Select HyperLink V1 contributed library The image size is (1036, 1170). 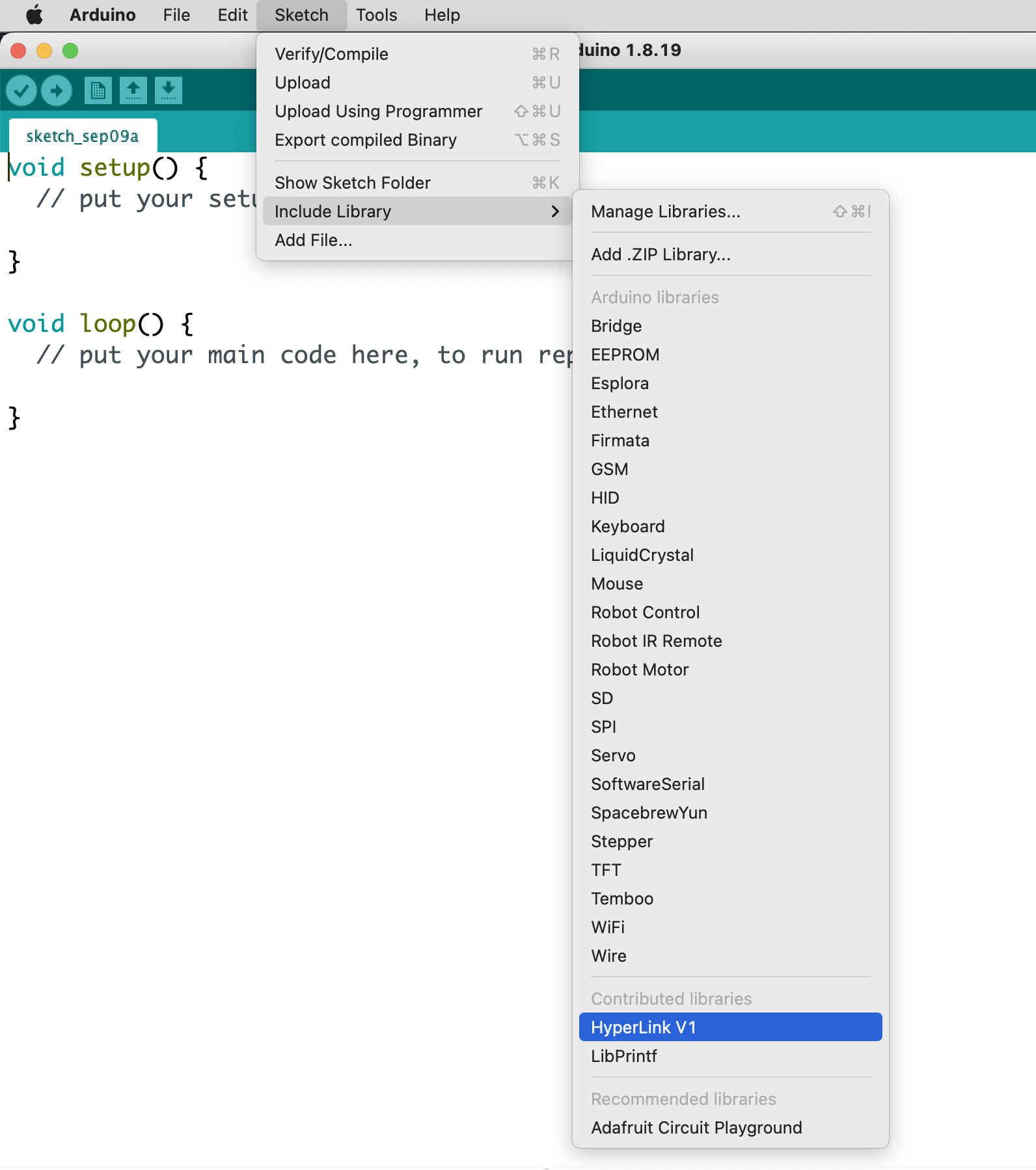pyautogui.click(x=731, y=1027)
